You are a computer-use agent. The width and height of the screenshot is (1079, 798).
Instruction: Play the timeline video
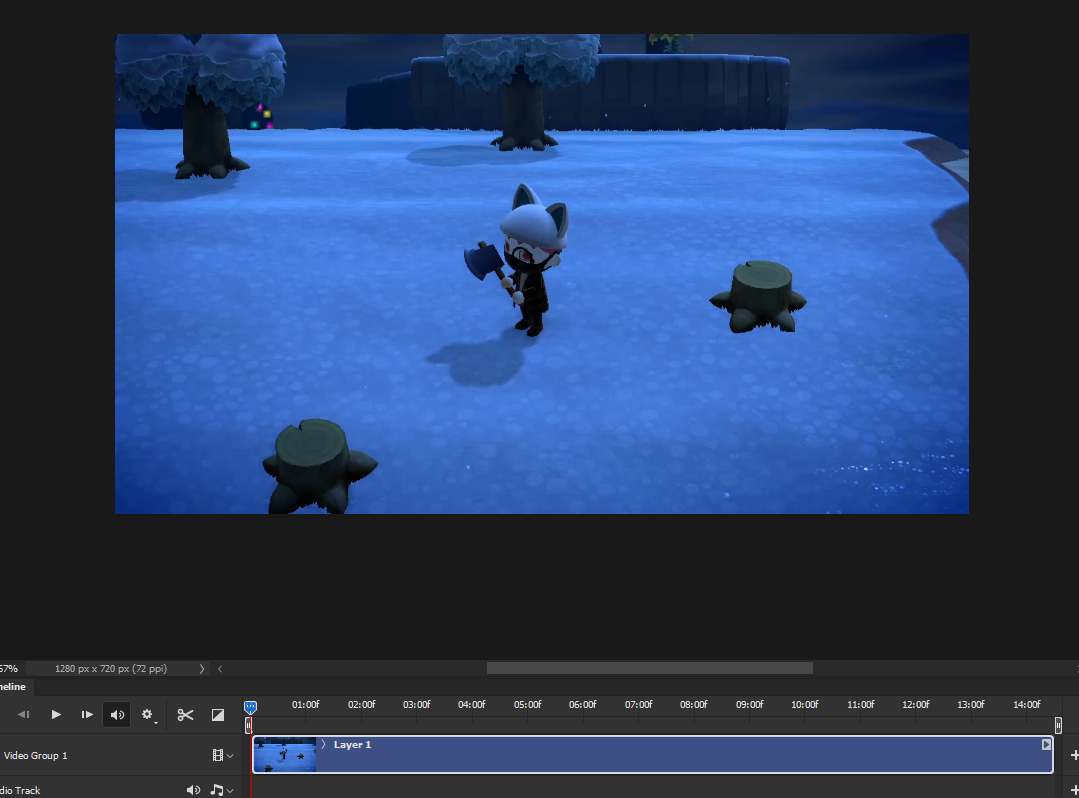point(56,715)
